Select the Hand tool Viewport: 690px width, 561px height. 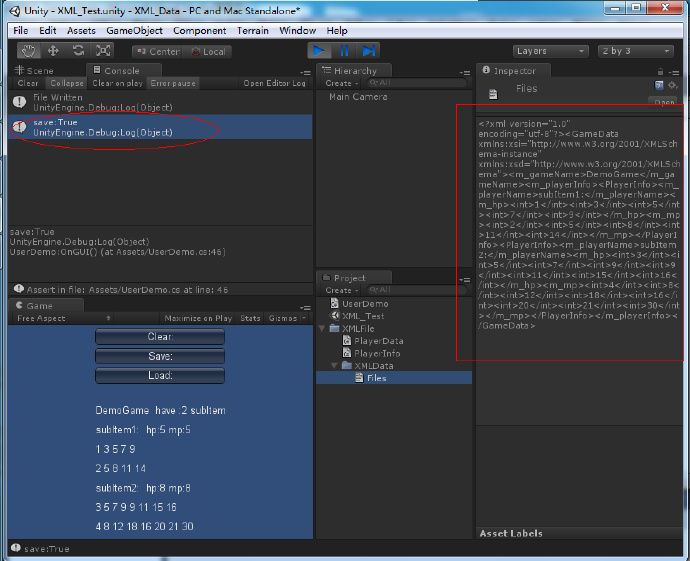pyautogui.click(x=29, y=51)
